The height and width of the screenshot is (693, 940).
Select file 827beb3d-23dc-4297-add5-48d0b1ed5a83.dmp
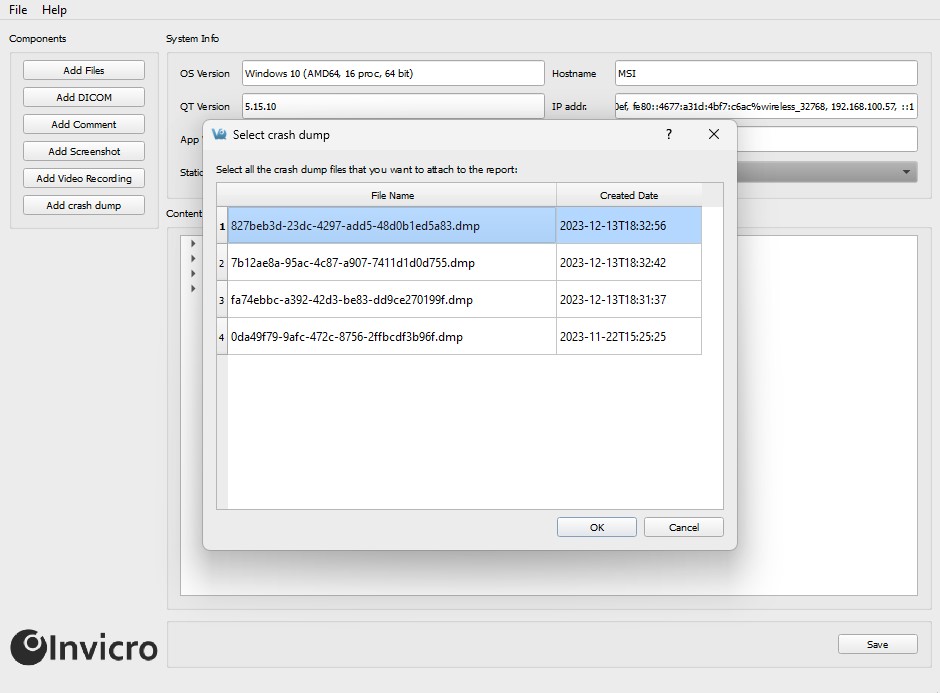pyautogui.click(x=391, y=225)
